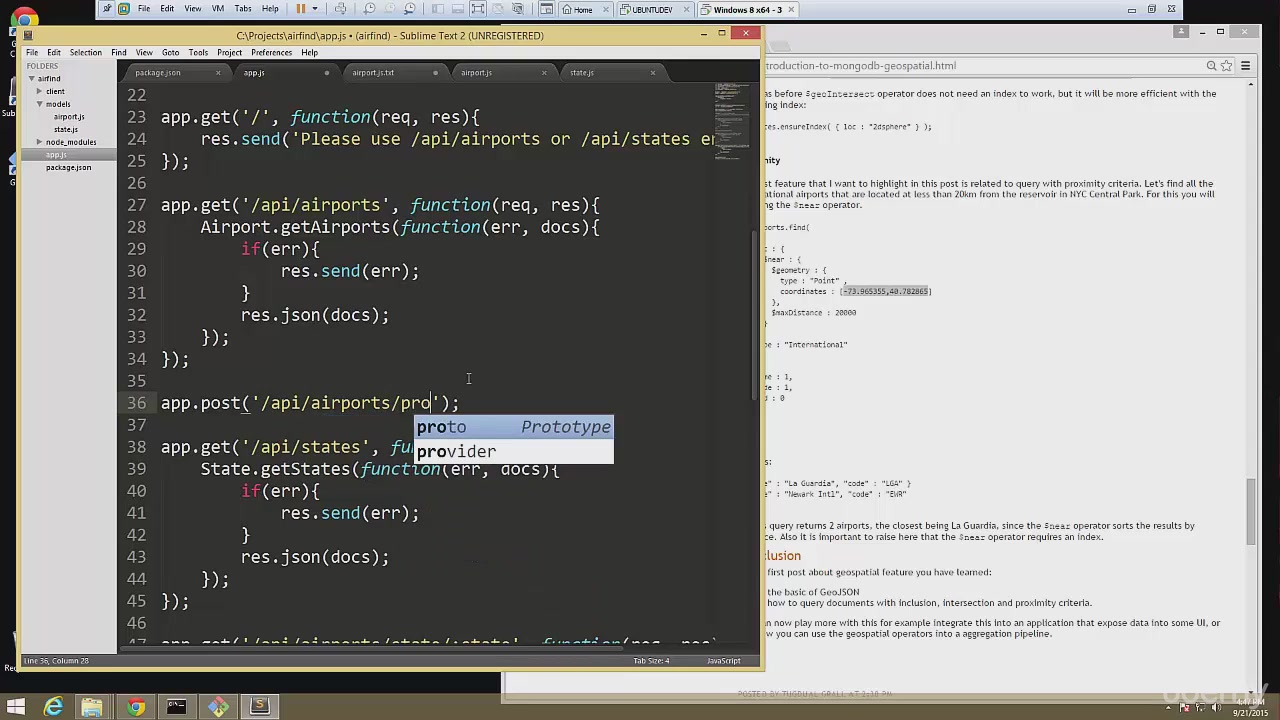1280x720 pixels.
Task: Click unsaved dot on app.js tab
Action: 326,73
